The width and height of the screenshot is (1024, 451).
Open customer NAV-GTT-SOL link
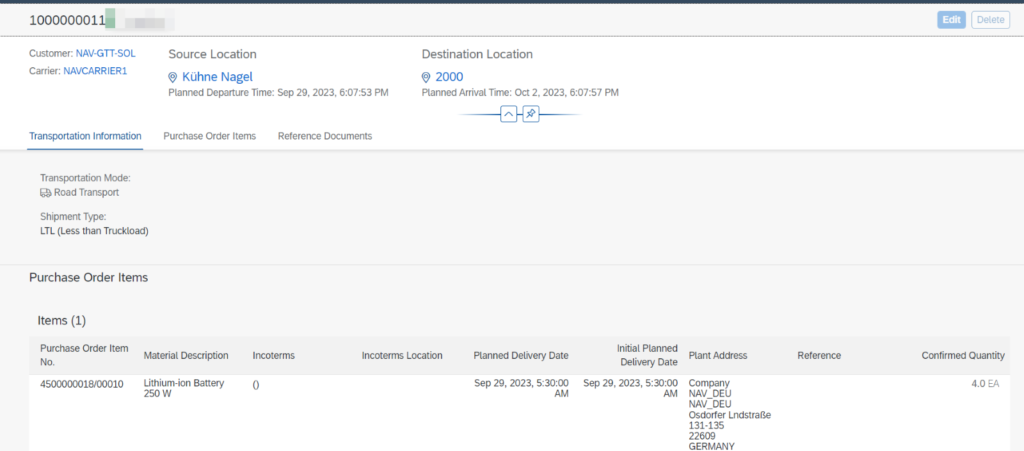coord(105,53)
